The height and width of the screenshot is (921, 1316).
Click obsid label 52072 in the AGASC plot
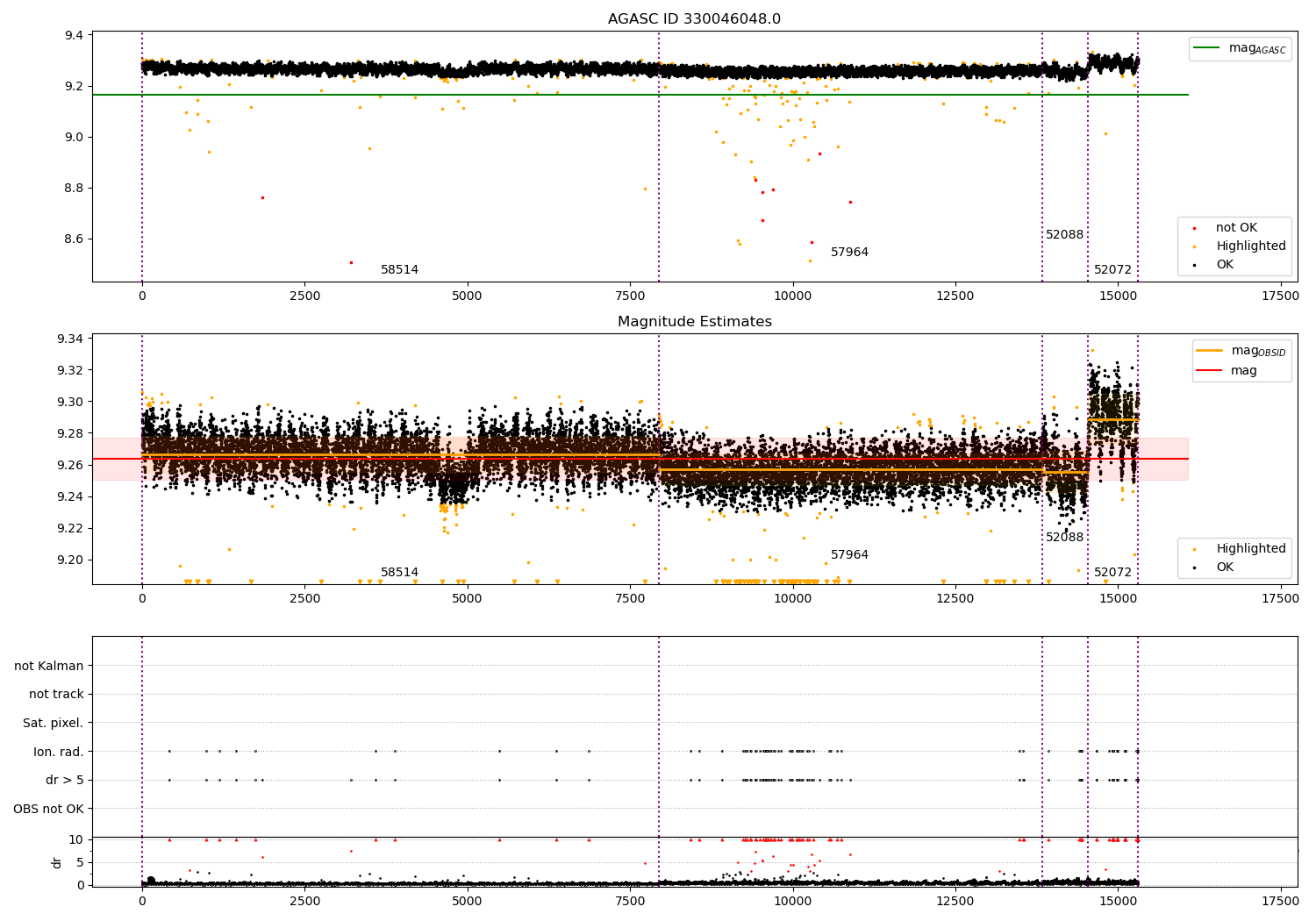[x=1112, y=270]
